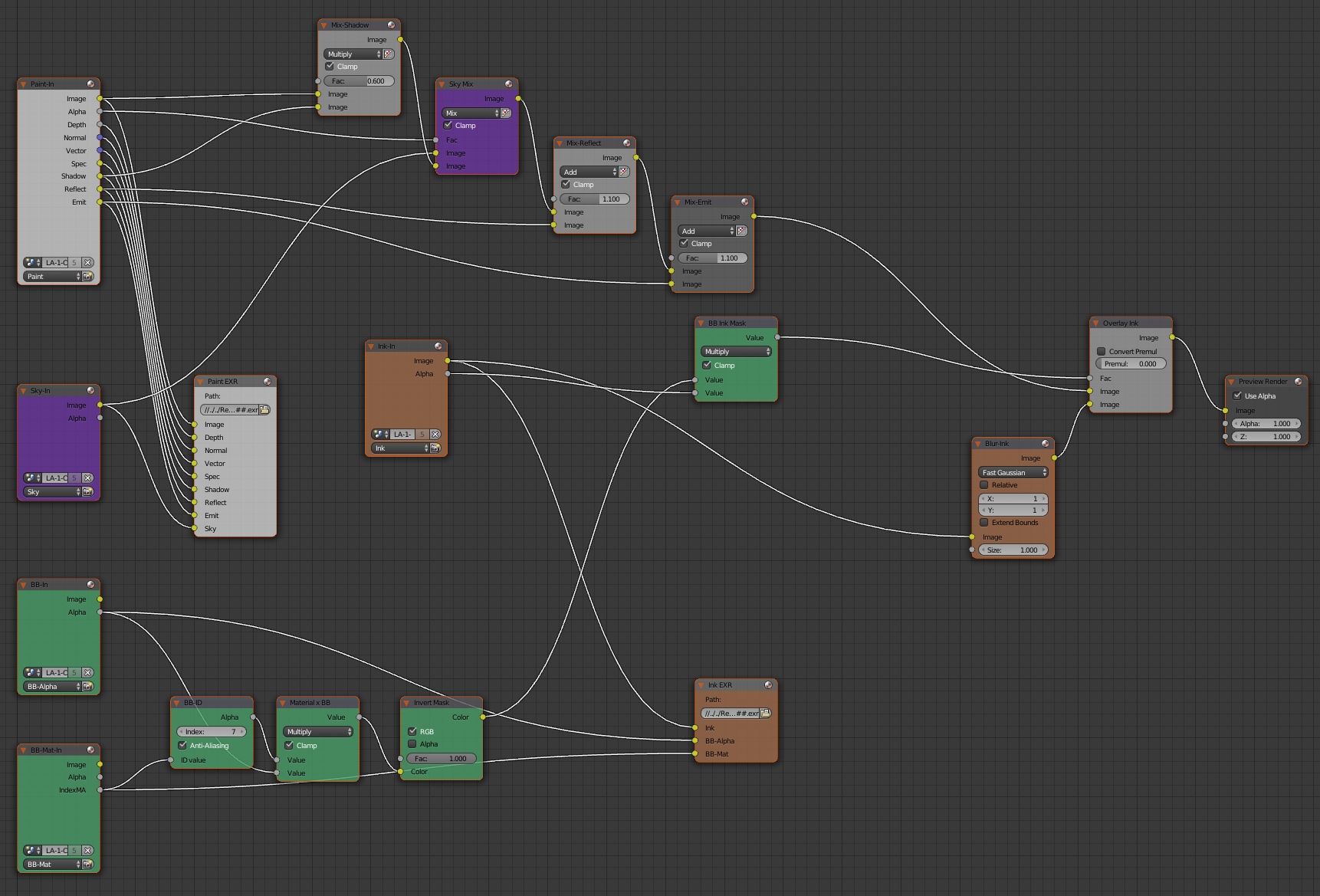Enable Extend Bounds on Blur-Ink node
The image size is (1320, 896).
click(x=984, y=523)
